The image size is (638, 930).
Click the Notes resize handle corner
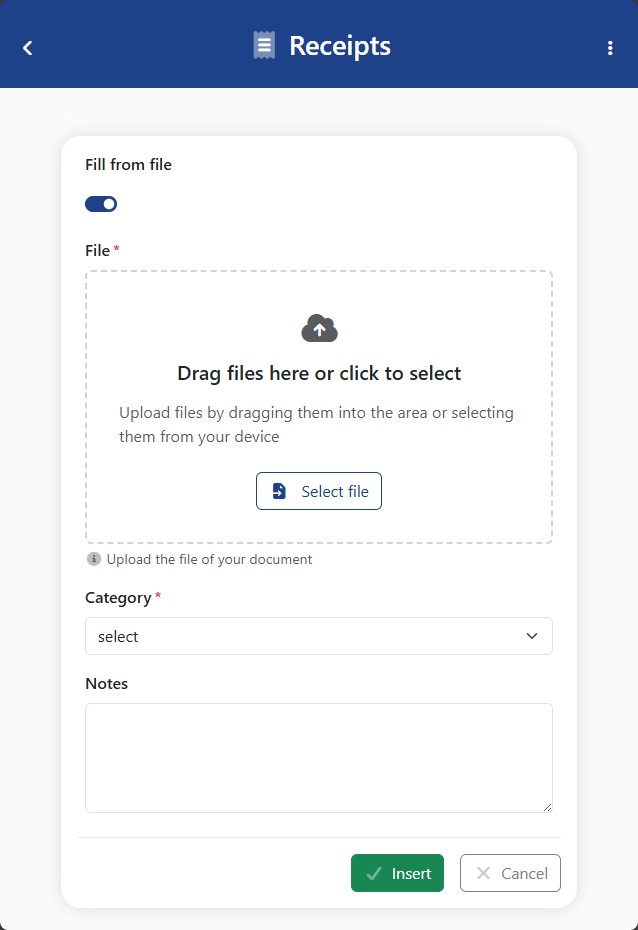click(546, 806)
